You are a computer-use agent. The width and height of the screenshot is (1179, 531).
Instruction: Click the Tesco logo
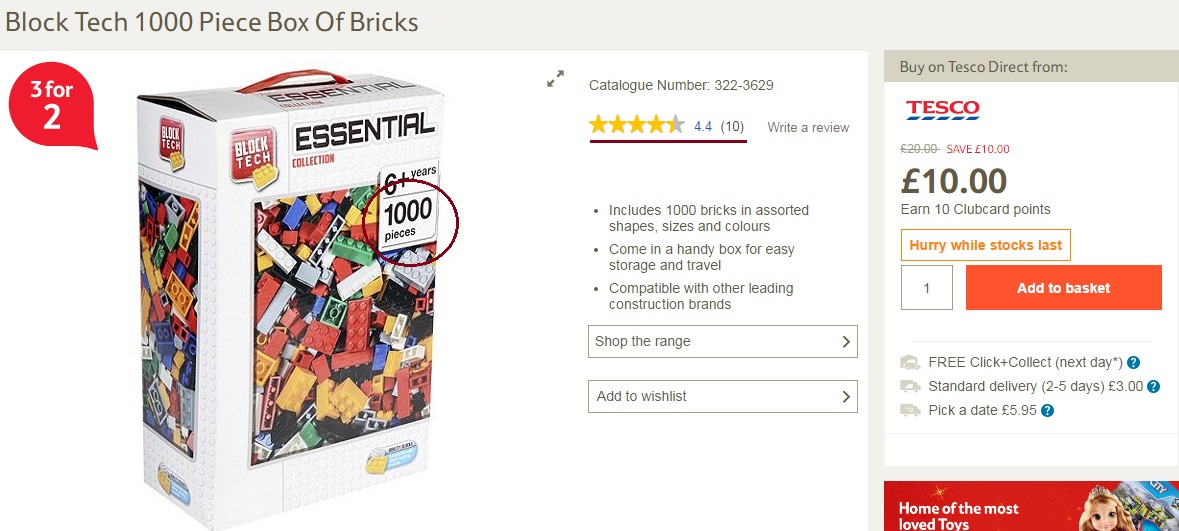942,110
